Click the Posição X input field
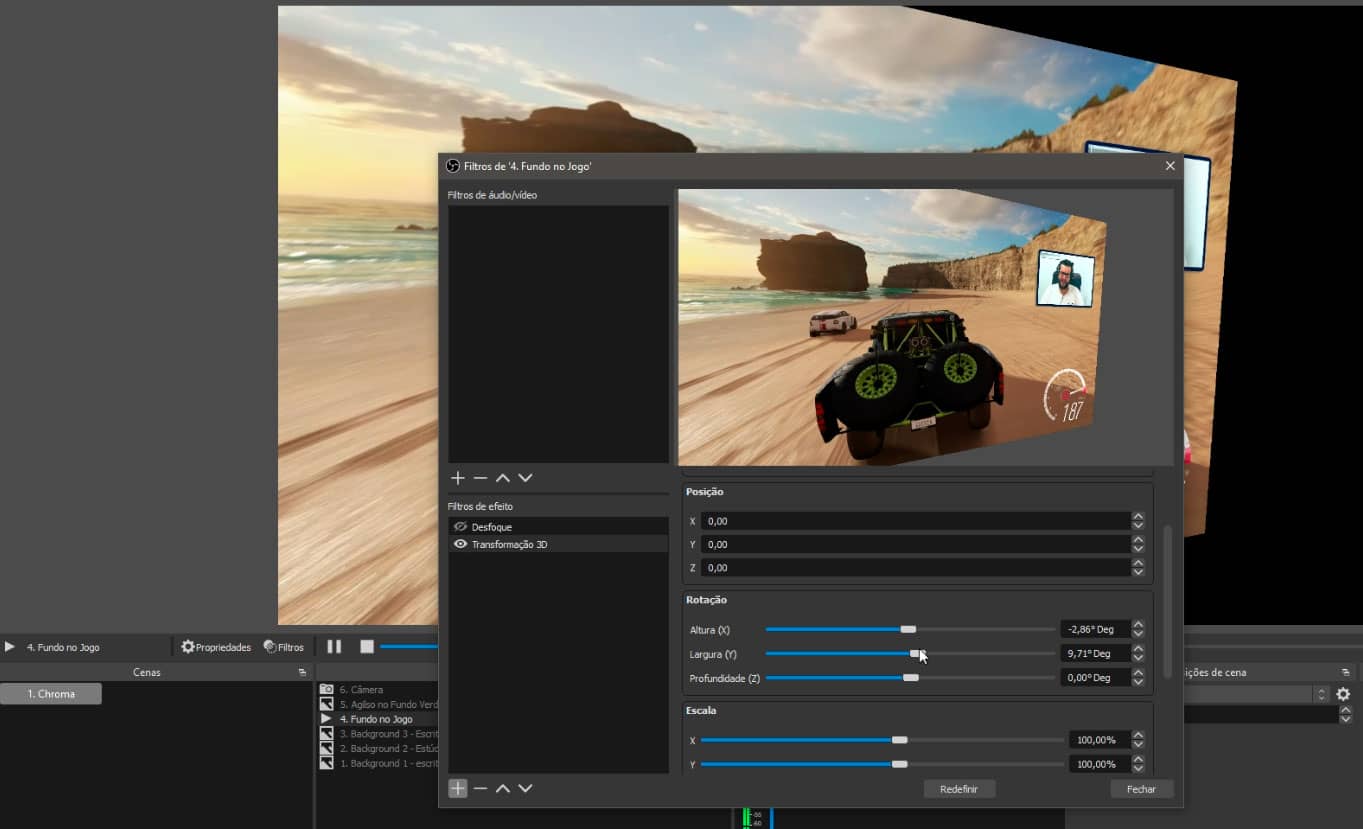 pyautogui.click(x=915, y=521)
